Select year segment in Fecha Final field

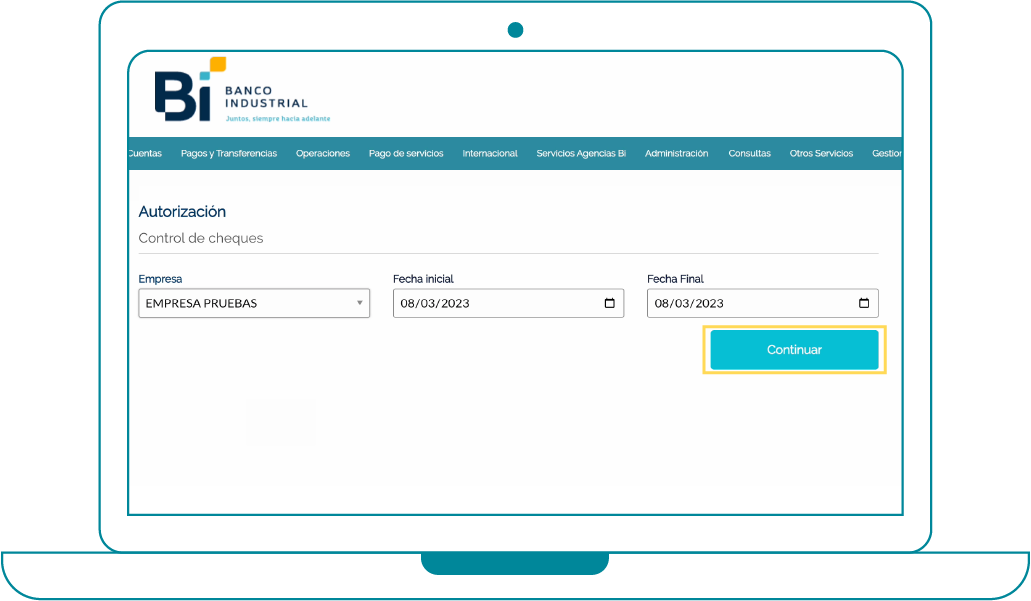[x=708, y=304]
